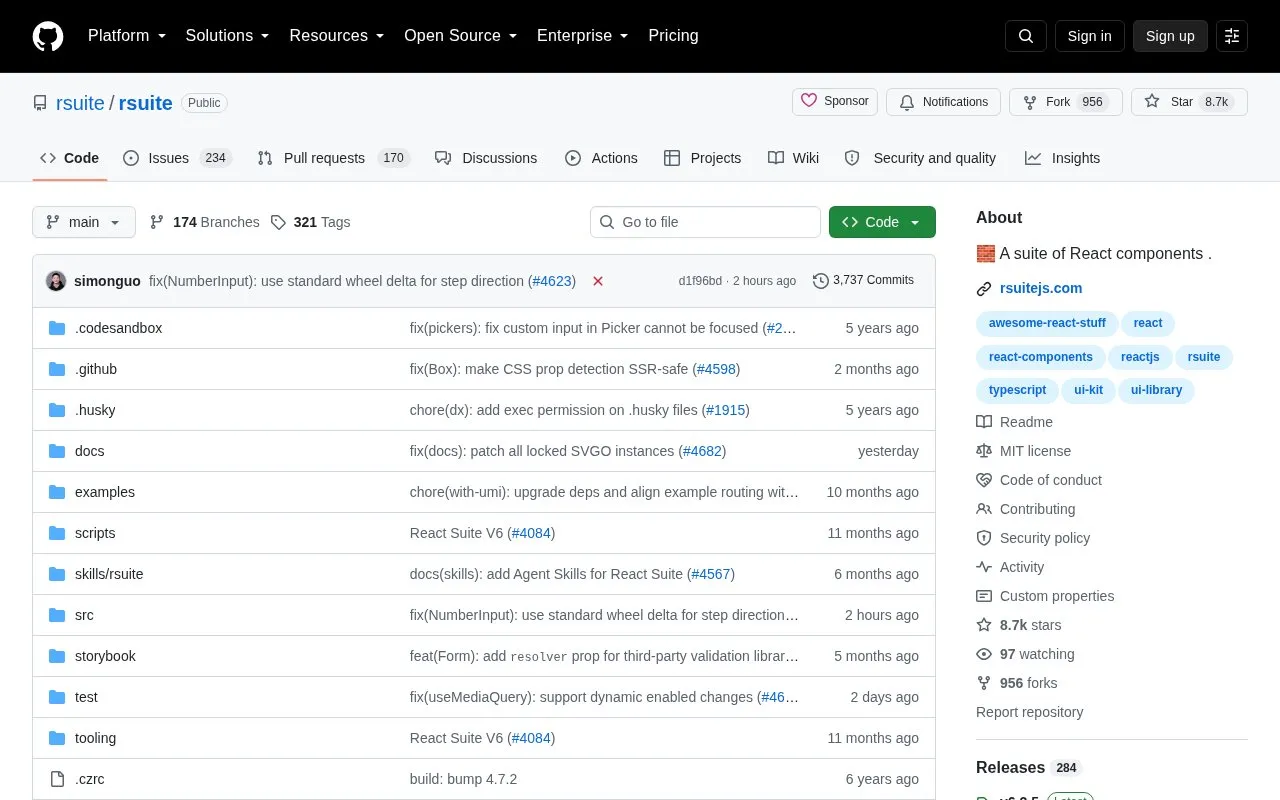Expand the green Code dropdown button

pyautogui.click(x=882, y=222)
